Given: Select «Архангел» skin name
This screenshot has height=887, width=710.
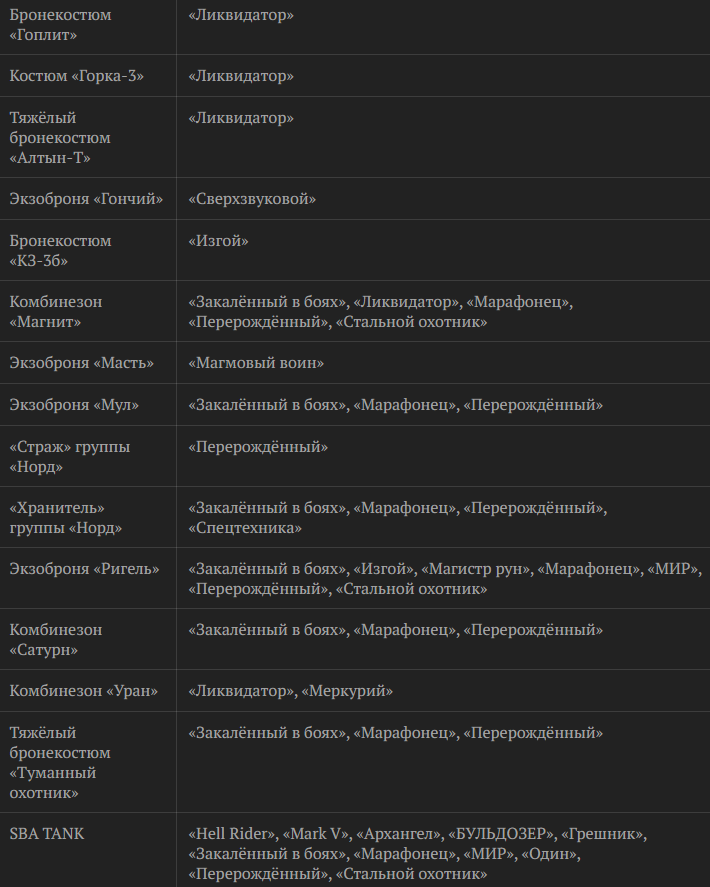Looking at the screenshot, I should tap(397, 833).
